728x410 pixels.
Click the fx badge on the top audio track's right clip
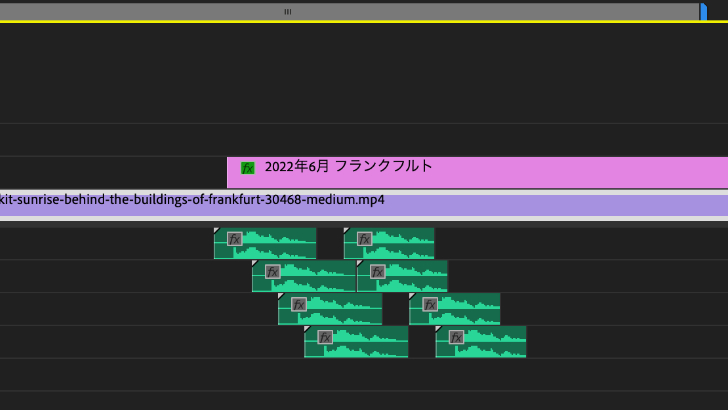[x=364, y=239]
